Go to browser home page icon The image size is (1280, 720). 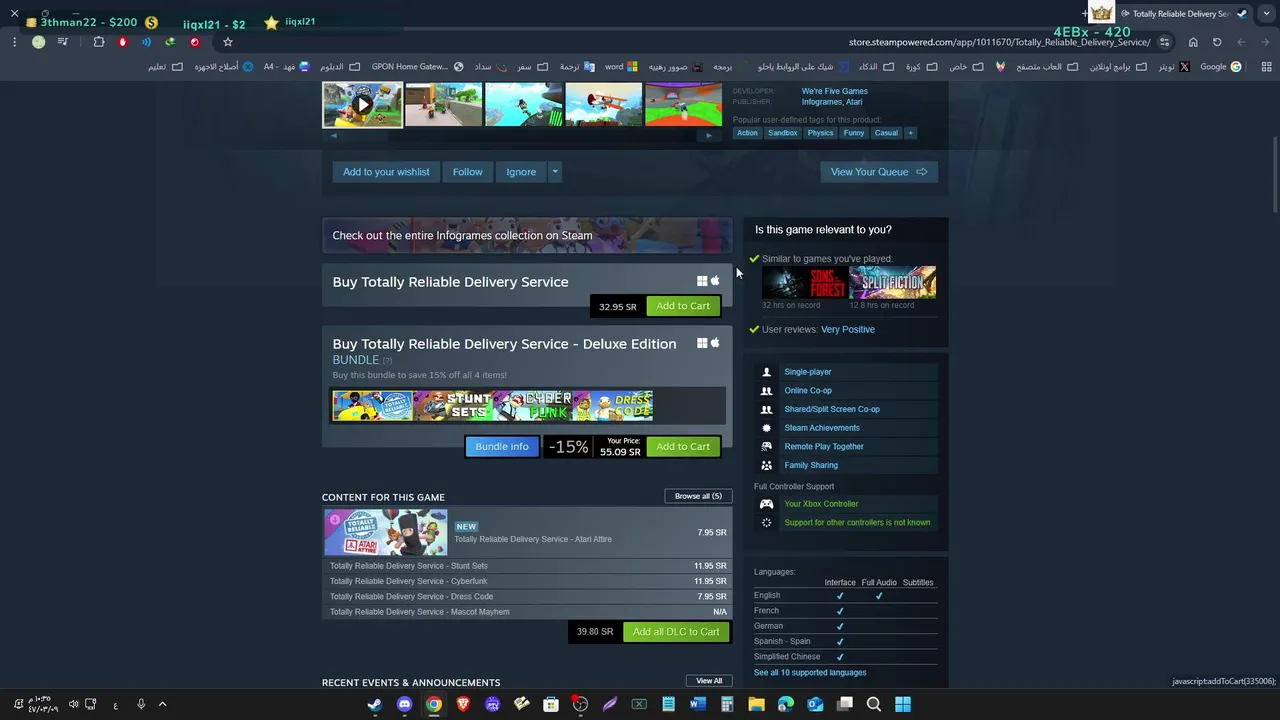point(1193,42)
